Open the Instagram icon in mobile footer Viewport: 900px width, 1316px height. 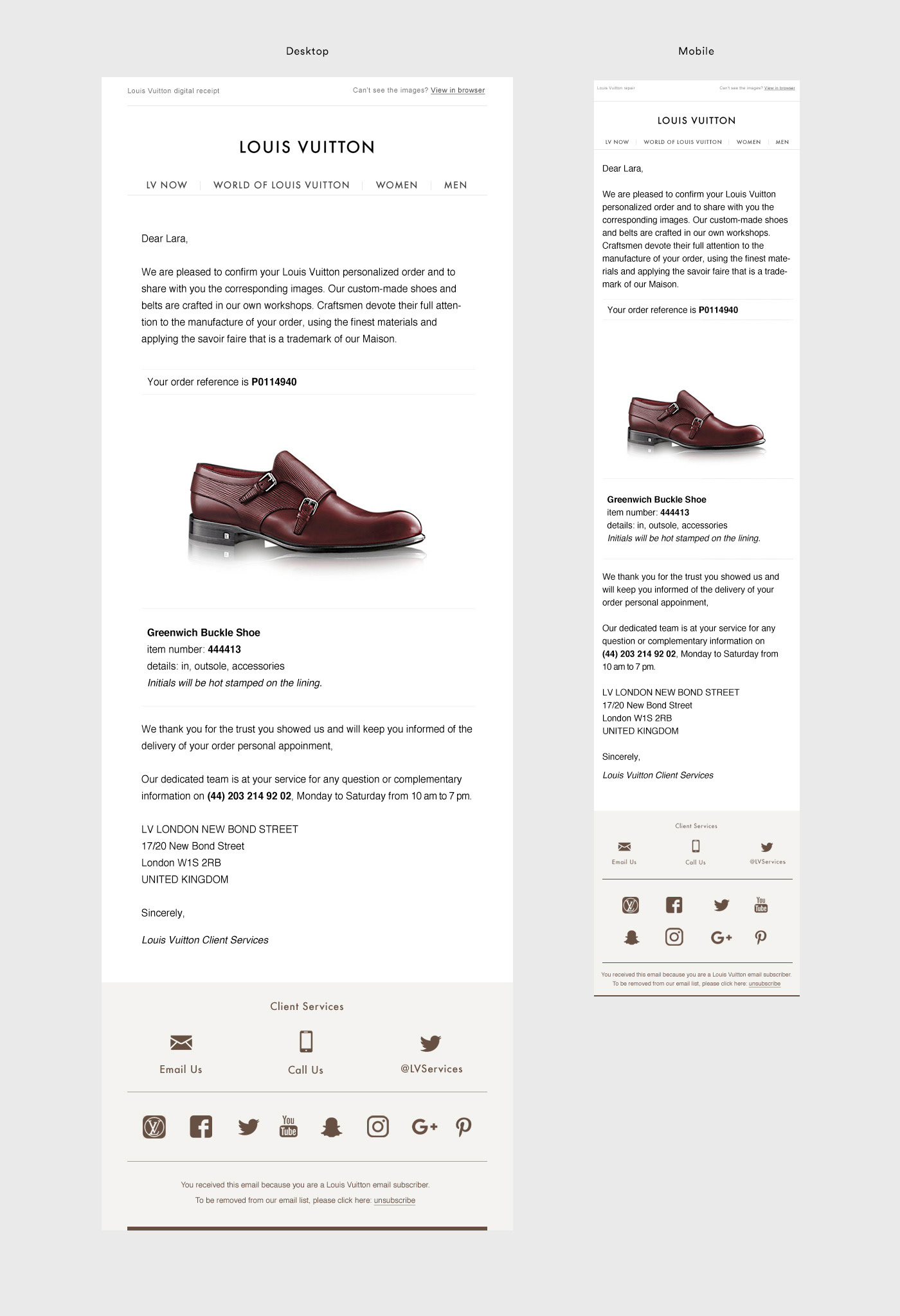pyautogui.click(x=674, y=937)
